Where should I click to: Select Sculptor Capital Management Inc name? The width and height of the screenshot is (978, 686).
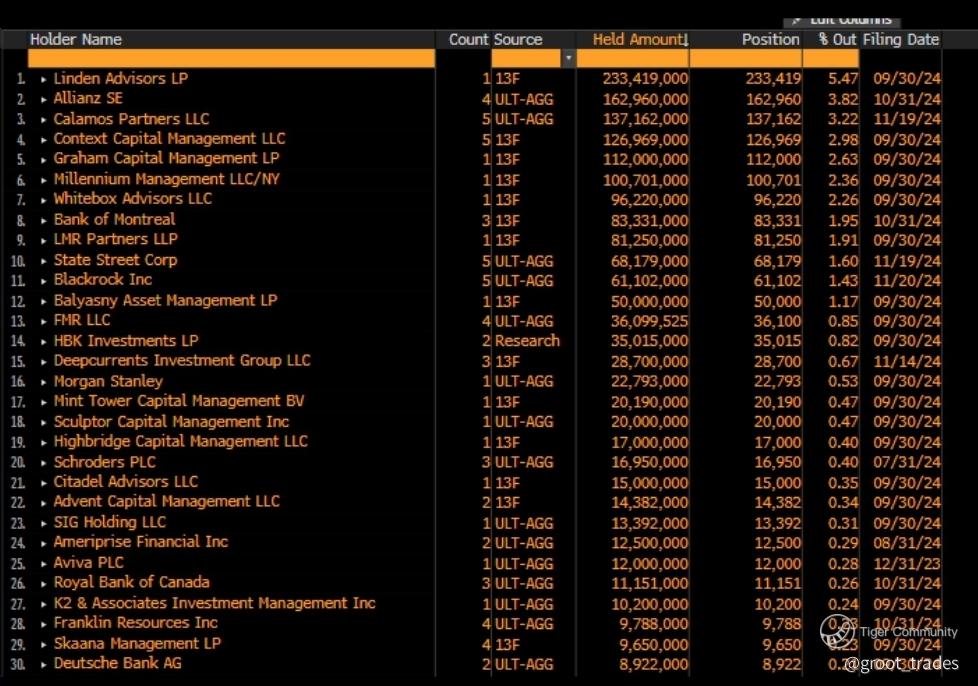(171, 422)
